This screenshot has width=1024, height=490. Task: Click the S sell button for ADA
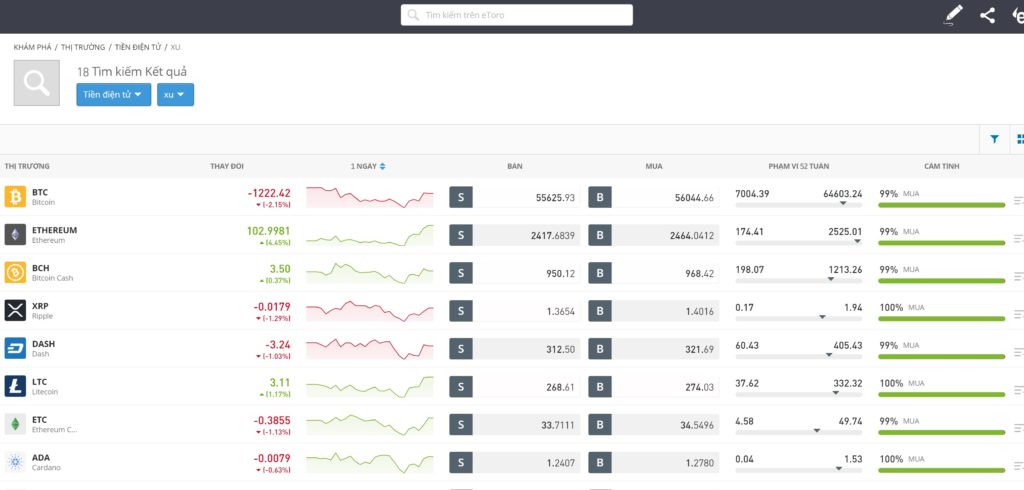(460, 463)
